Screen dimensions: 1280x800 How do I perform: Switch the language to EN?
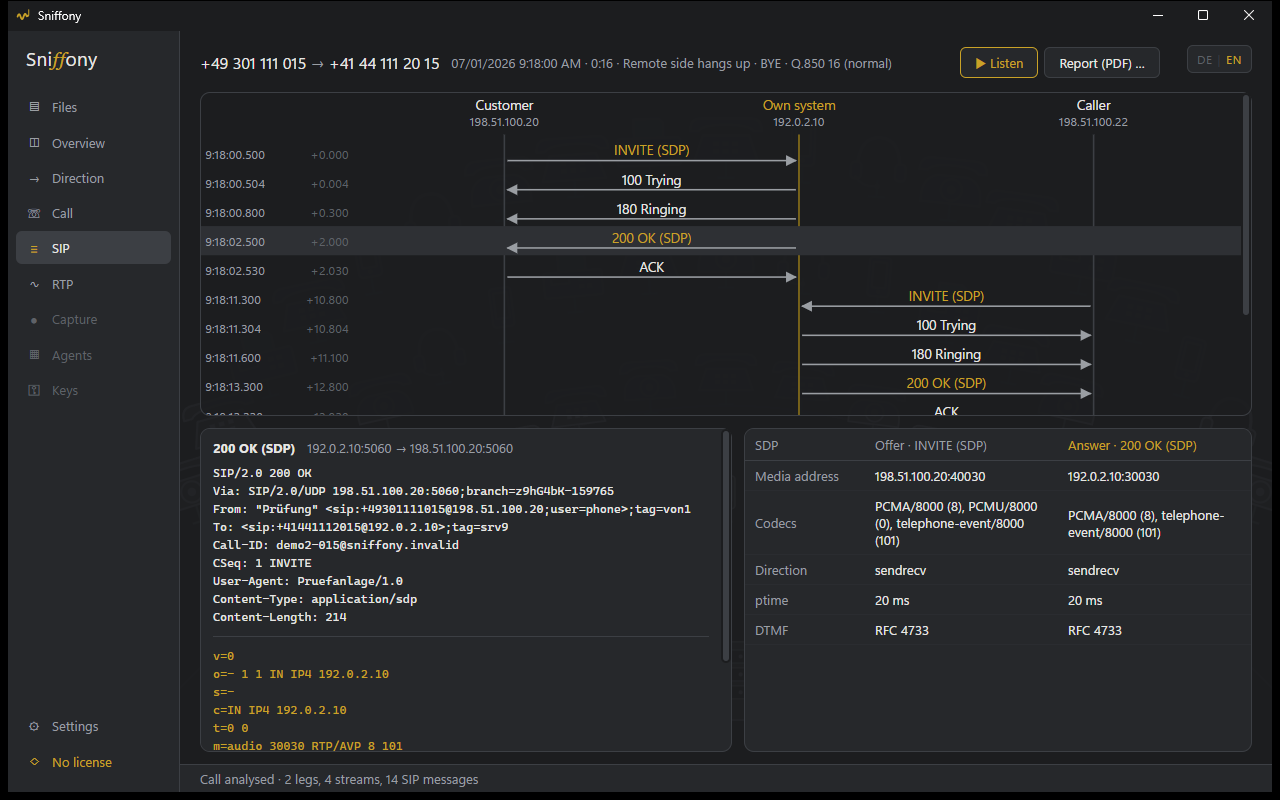click(1234, 60)
